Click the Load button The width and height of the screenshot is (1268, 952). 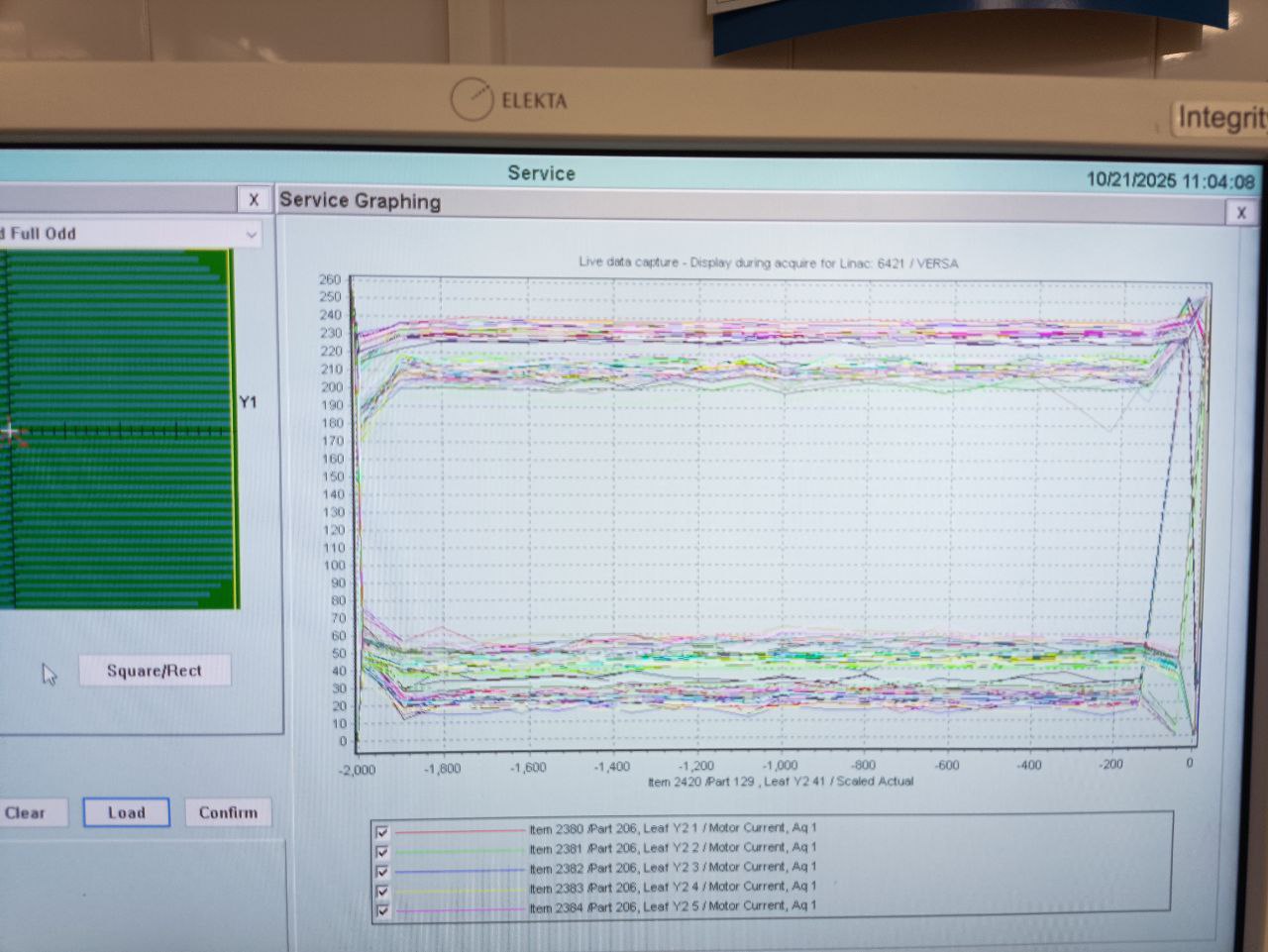click(x=126, y=812)
